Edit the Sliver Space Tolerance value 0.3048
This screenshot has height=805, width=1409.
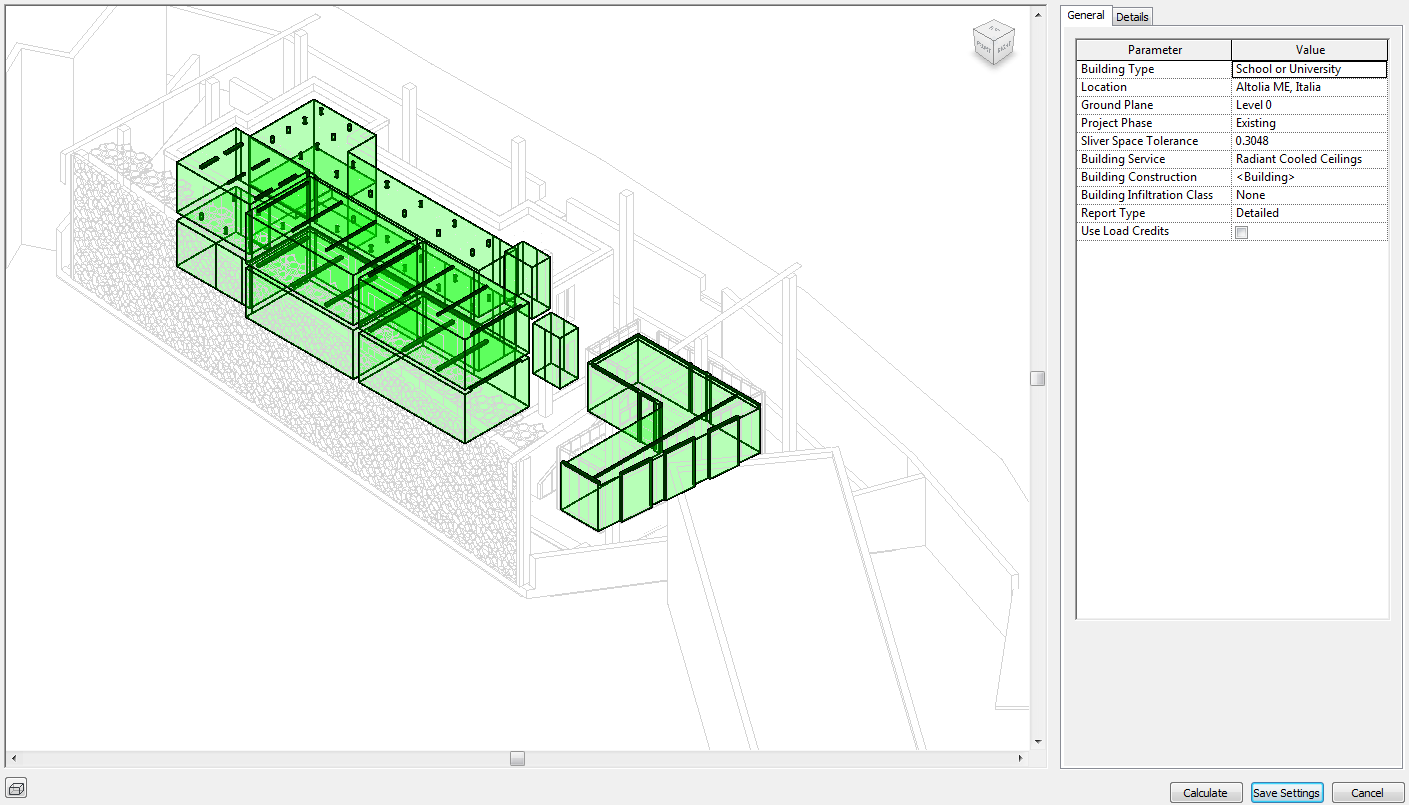(1309, 141)
